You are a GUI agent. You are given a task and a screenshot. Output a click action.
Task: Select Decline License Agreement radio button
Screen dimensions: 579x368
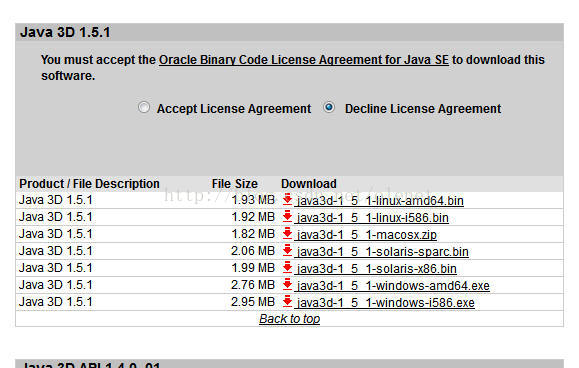329,107
